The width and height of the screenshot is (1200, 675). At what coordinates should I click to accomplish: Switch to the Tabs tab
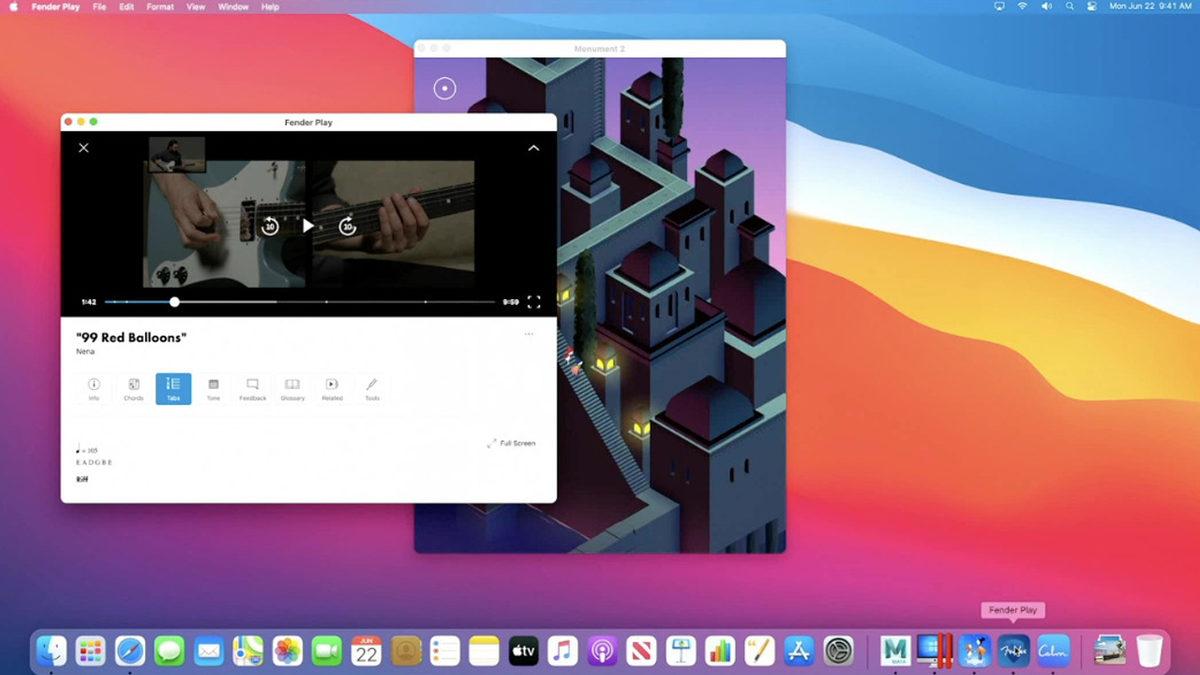point(173,389)
